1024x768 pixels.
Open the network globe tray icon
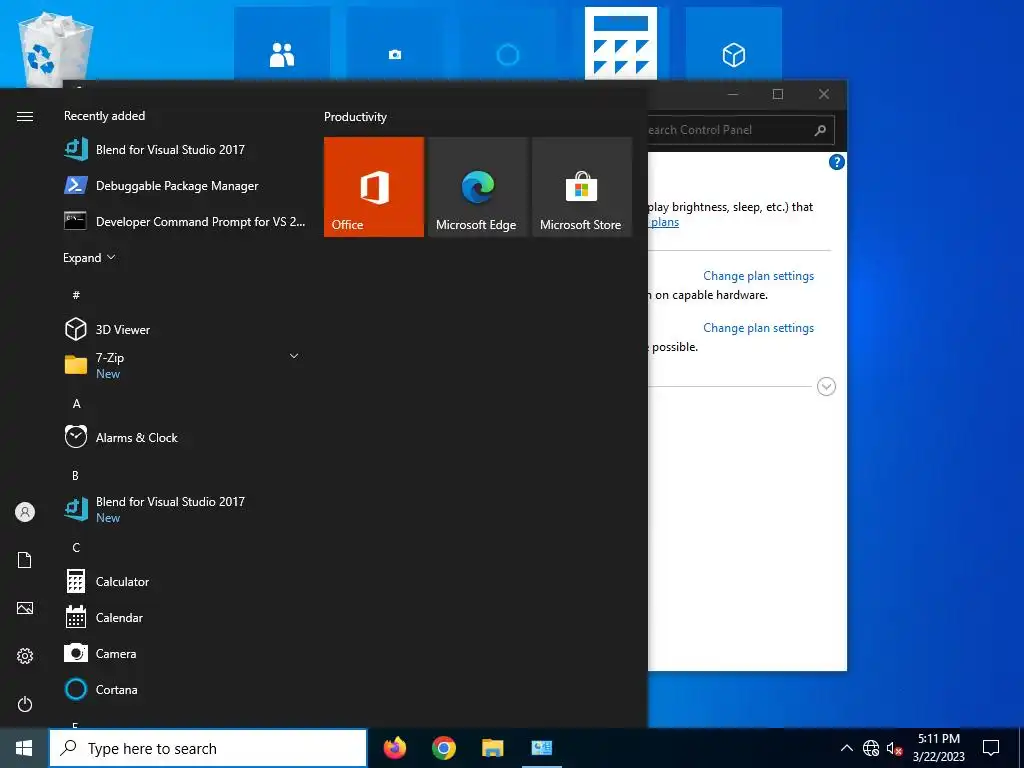(x=871, y=748)
